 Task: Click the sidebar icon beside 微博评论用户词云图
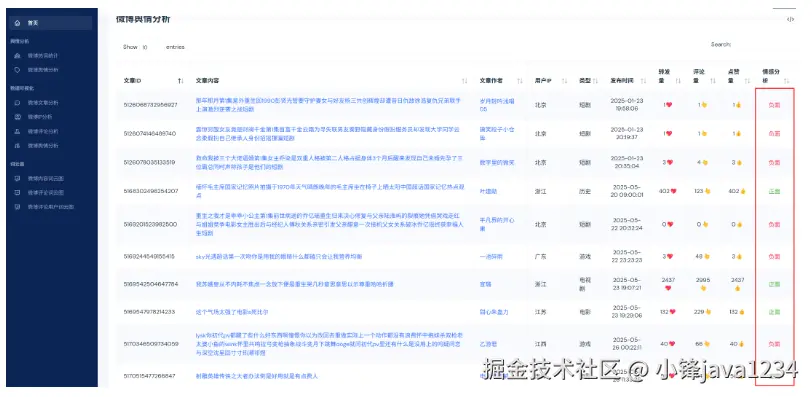(18, 207)
